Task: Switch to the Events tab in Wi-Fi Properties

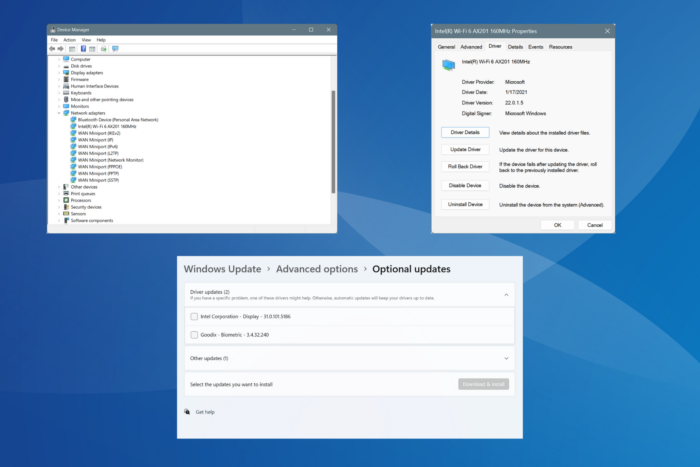Action: [x=536, y=47]
